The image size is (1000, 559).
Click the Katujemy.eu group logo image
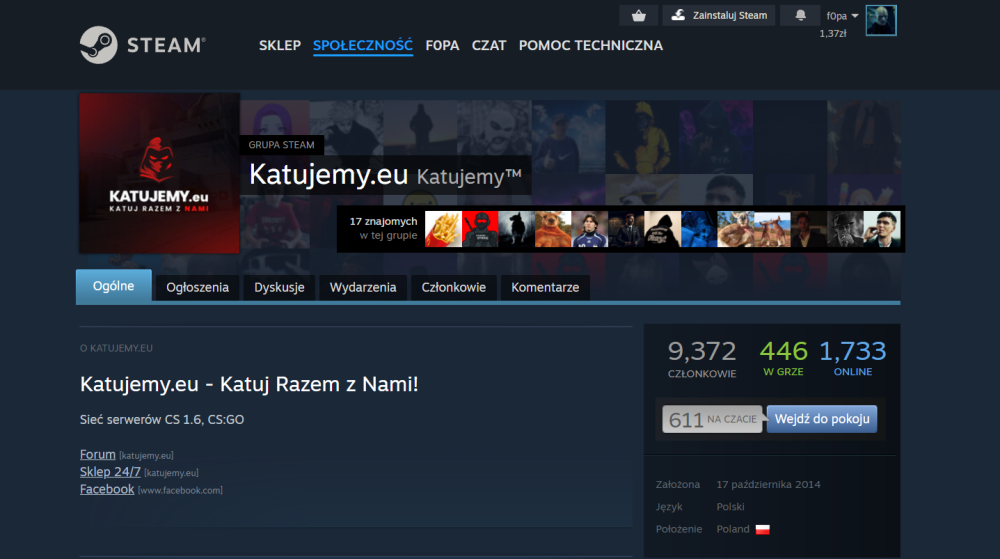[x=159, y=173]
